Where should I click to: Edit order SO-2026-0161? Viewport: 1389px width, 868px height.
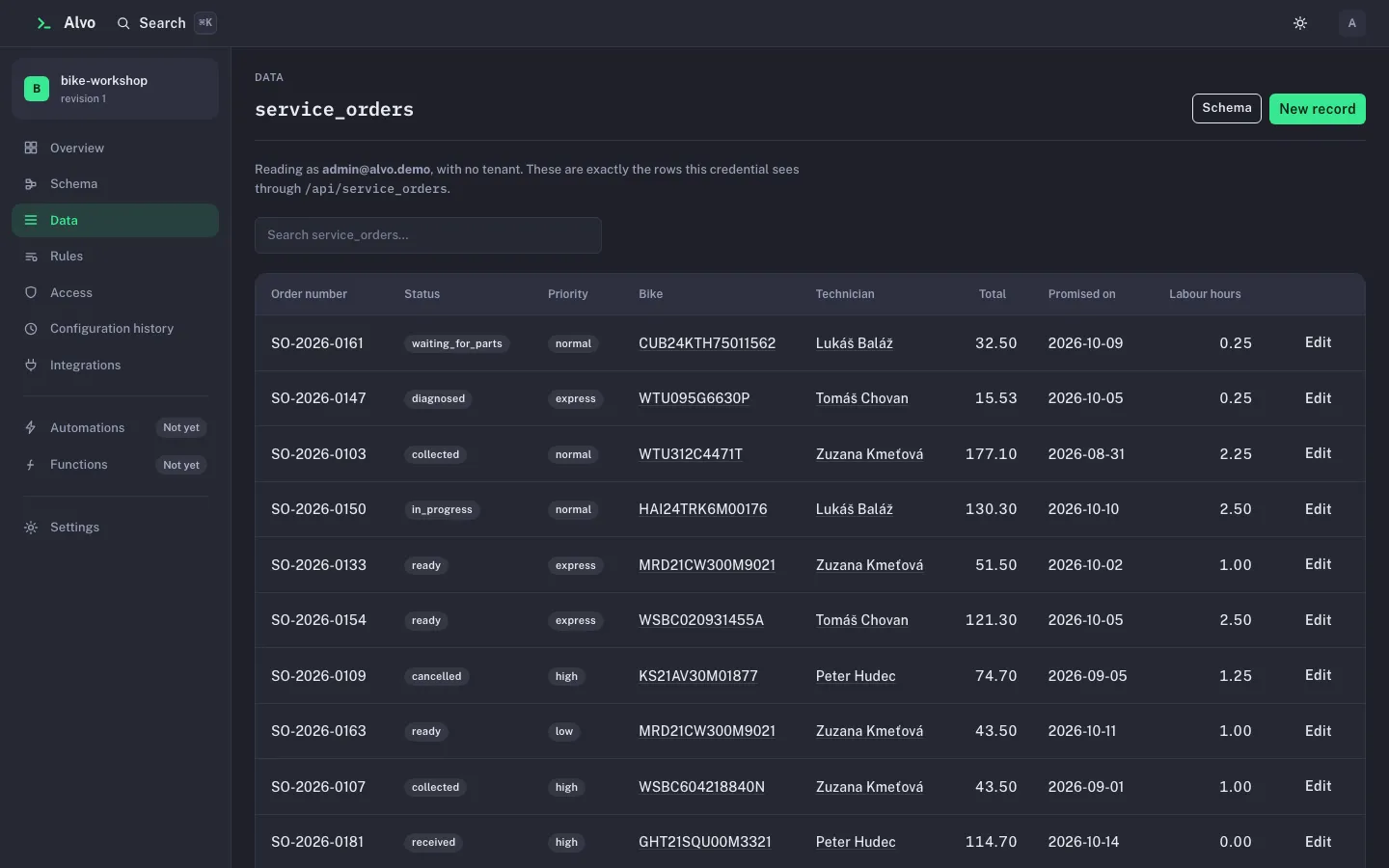(x=1318, y=342)
